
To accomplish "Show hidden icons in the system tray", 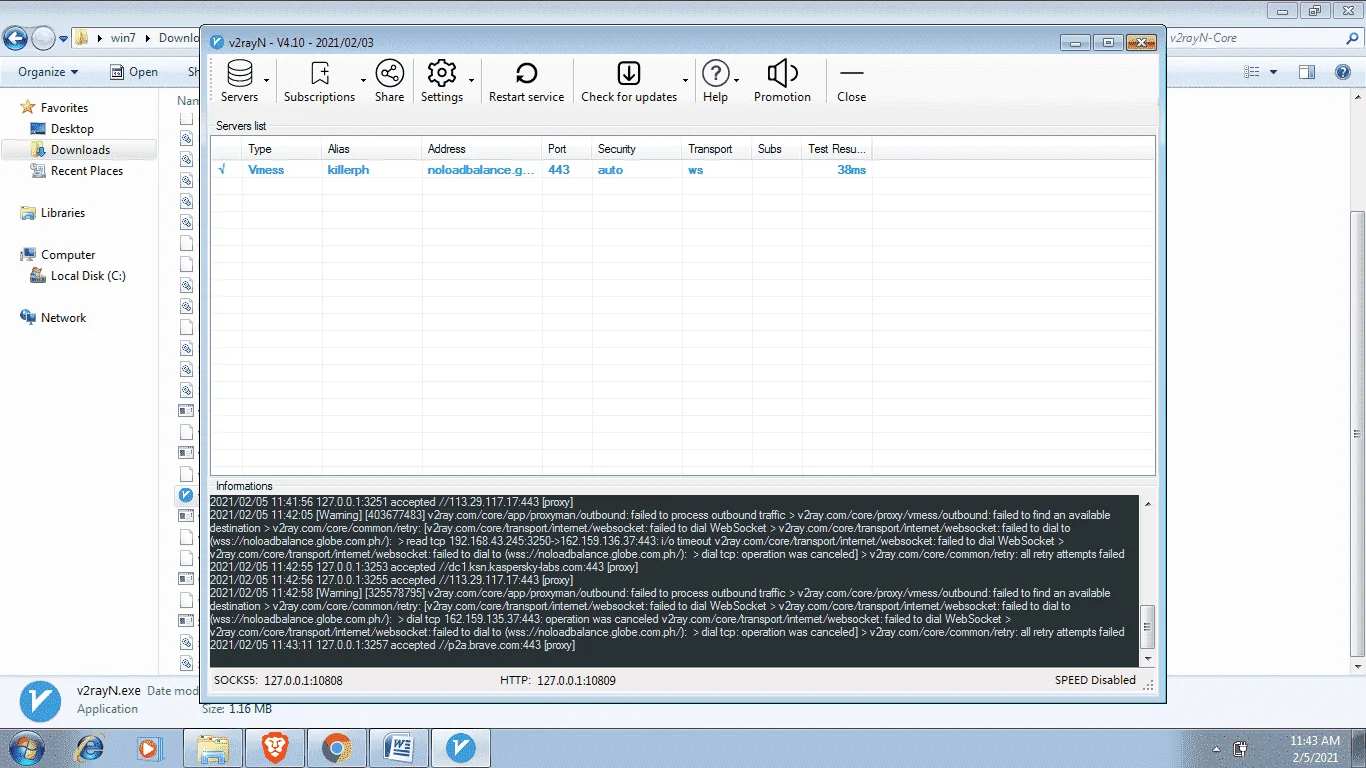I will point(1216,748).
